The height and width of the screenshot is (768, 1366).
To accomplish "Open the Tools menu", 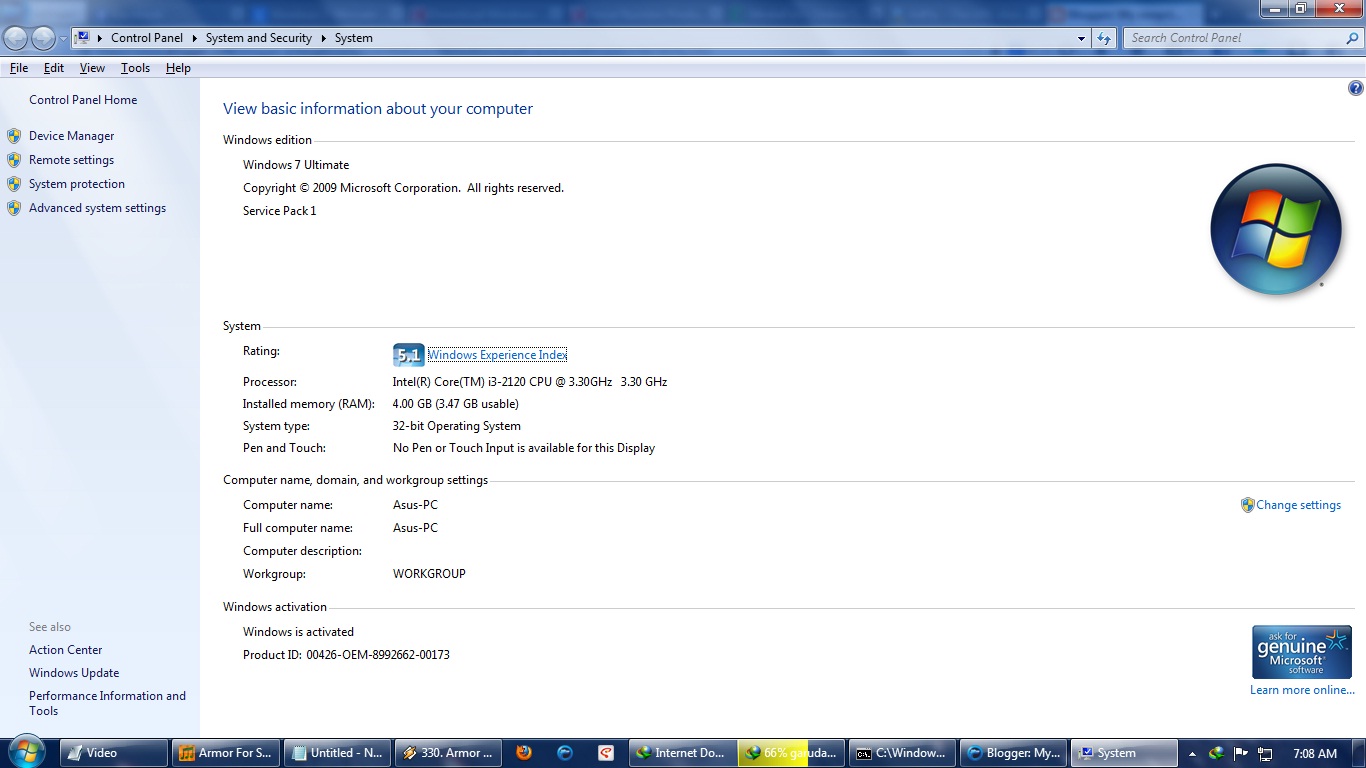I will point(135,68).
